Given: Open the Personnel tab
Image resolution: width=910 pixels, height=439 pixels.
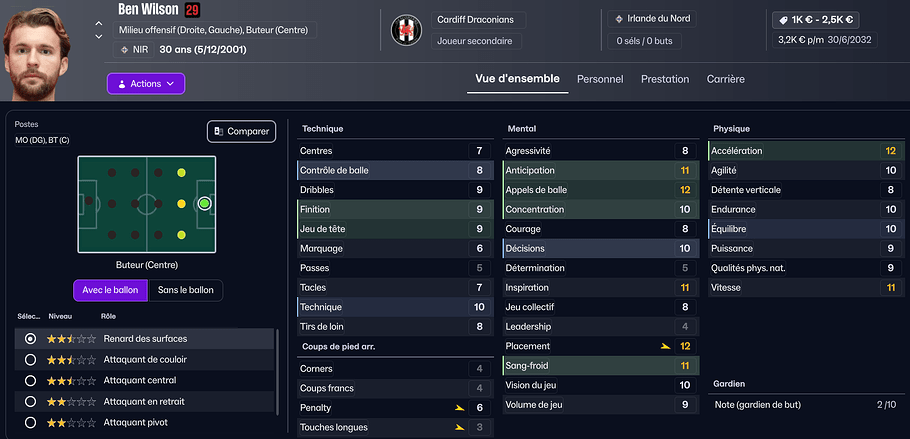Looking at the screenshot, I should pyautogui.click(x=600, y=79).
